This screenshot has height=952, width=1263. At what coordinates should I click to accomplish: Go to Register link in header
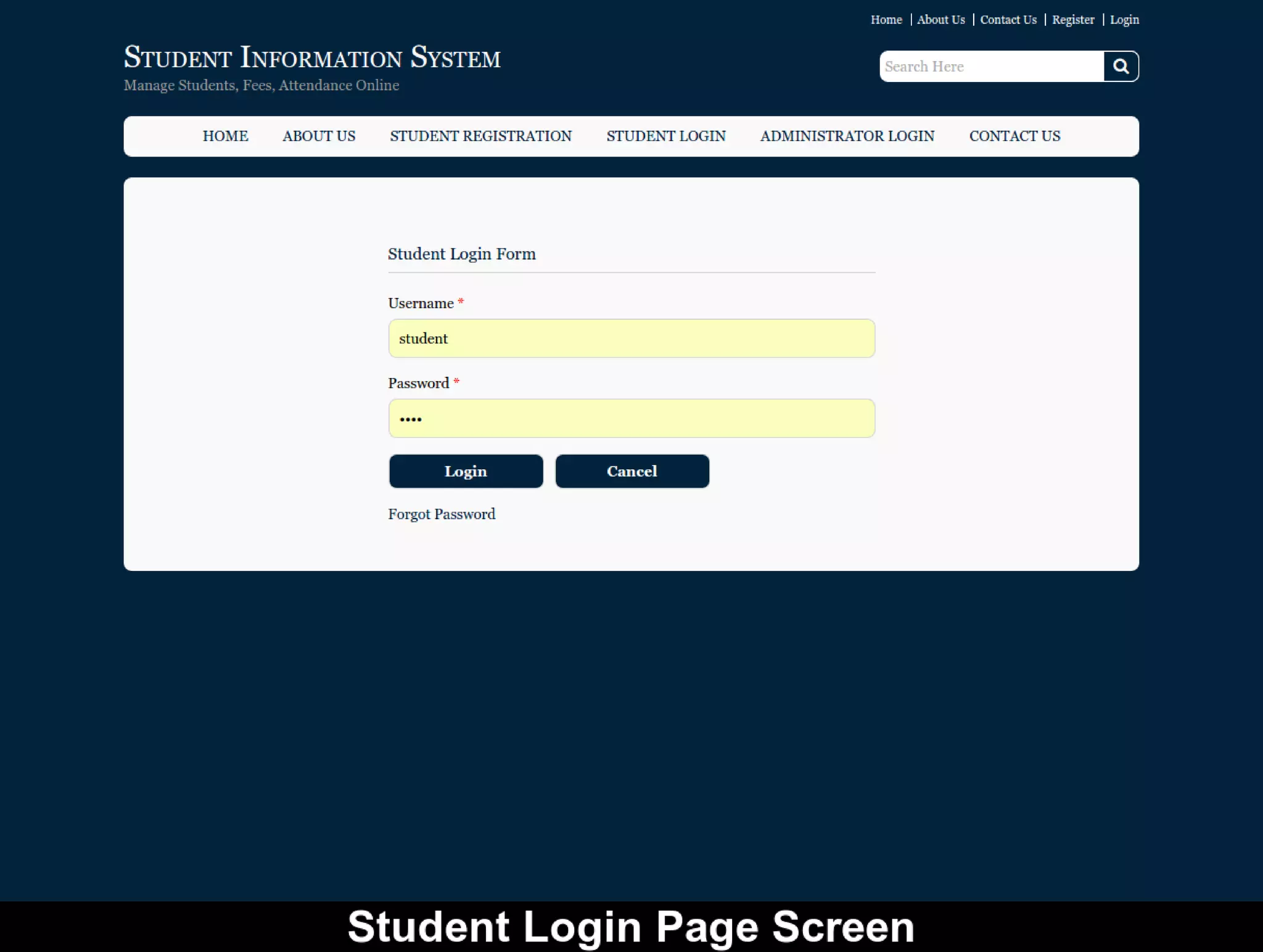coord(1073,20)
